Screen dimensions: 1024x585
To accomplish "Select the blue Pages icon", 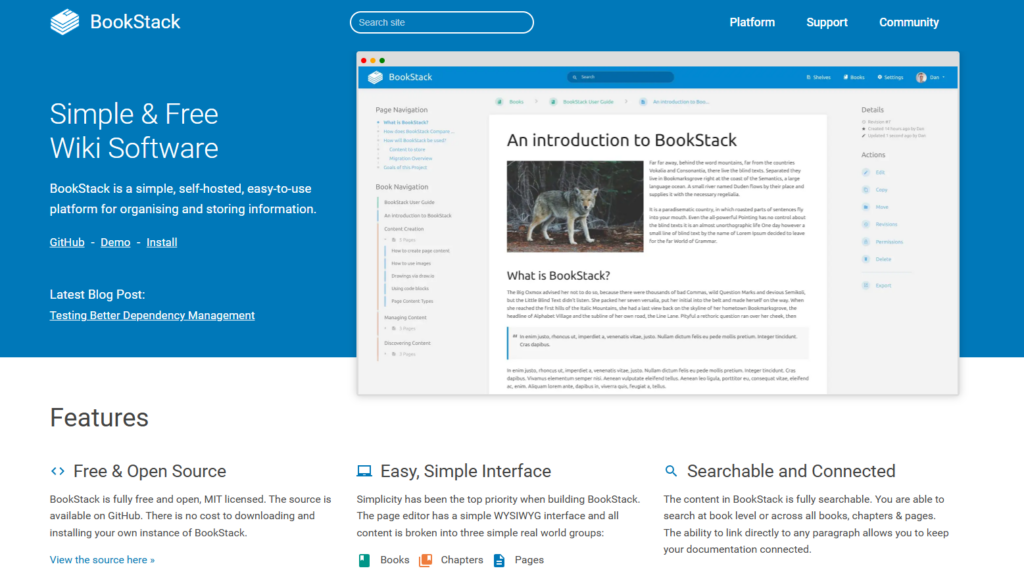I will (499, 560).
